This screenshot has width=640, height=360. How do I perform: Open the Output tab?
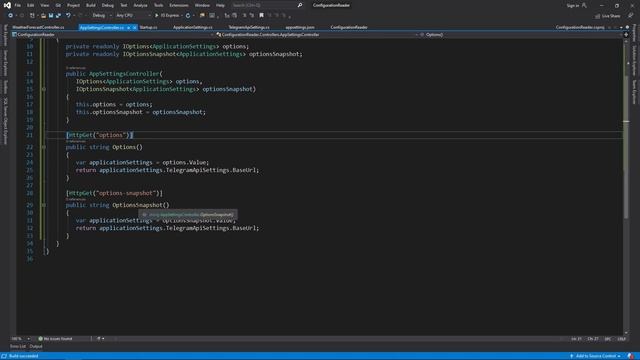36,347
